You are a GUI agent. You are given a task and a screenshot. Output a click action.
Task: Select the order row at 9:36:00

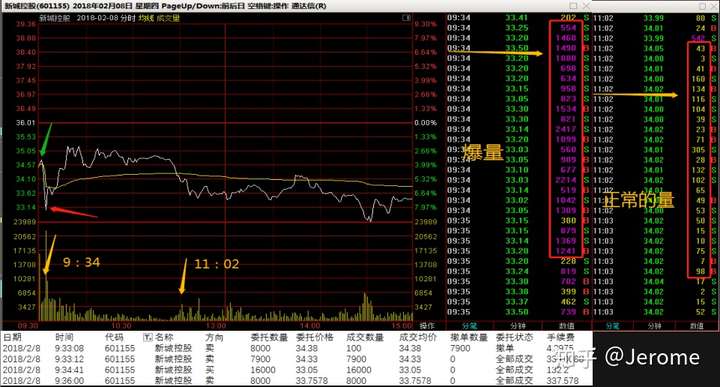click(x=297, y=381)
